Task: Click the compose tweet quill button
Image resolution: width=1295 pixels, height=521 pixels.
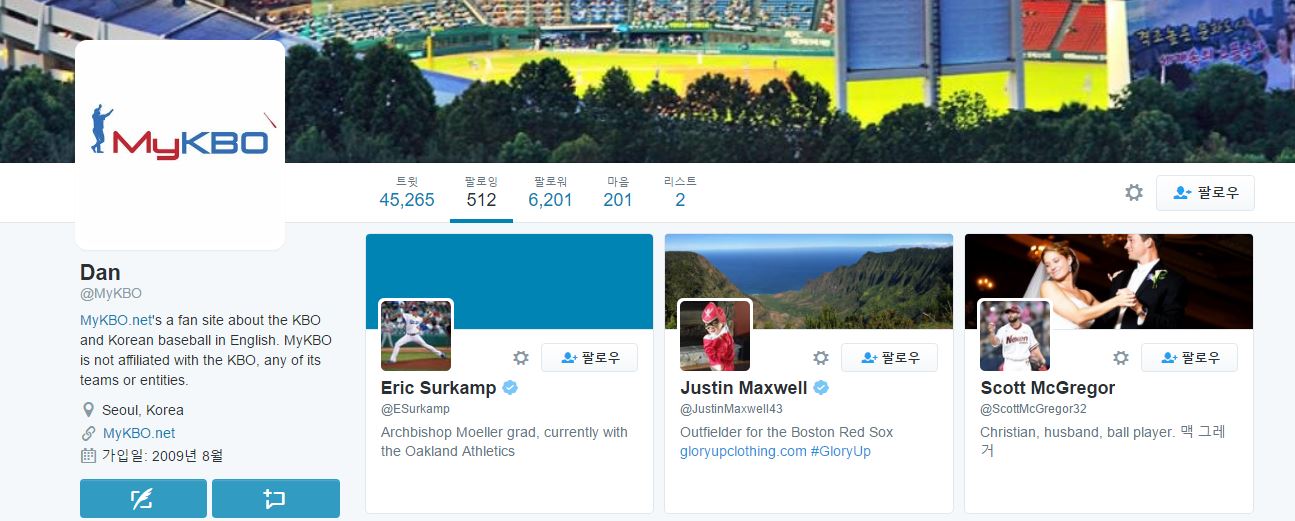Action: click(143, 498)
